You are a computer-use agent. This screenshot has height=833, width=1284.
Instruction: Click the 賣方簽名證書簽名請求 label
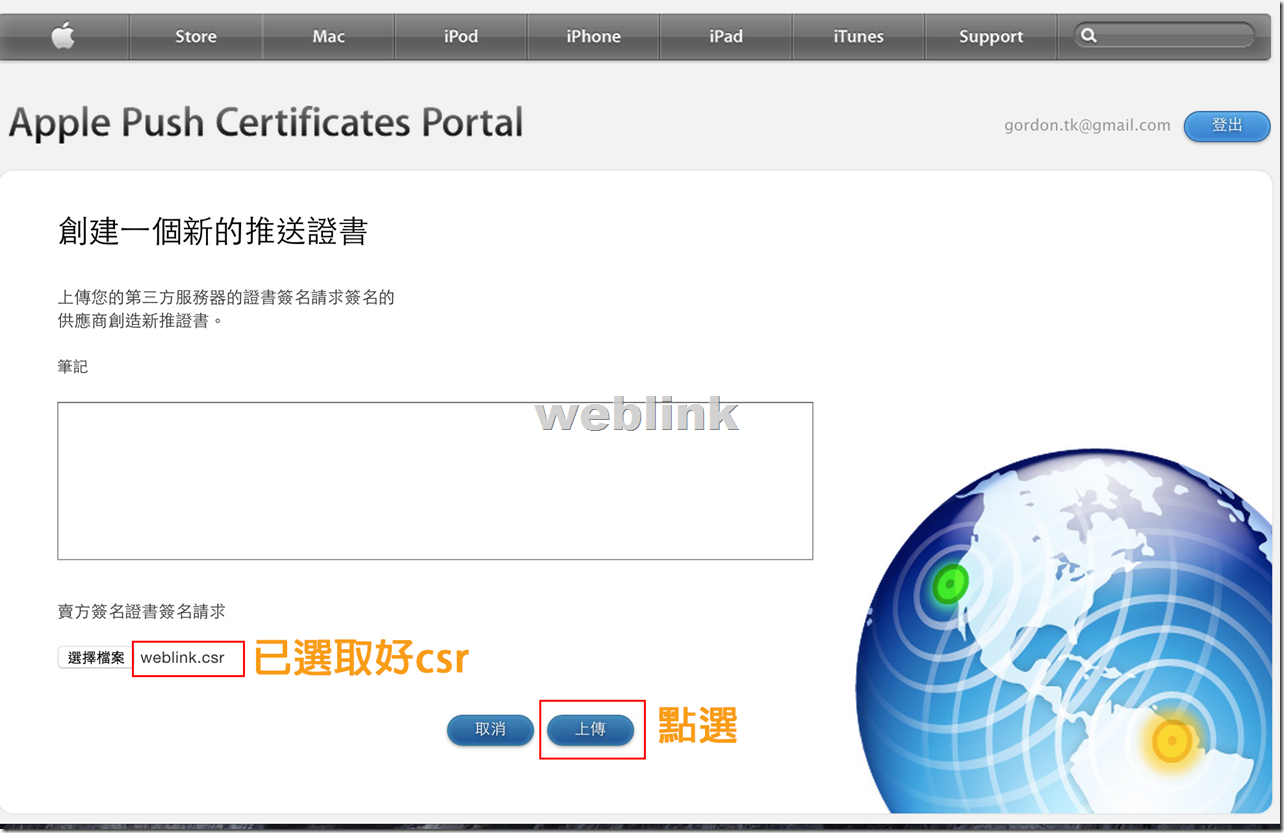pos(142,611)
